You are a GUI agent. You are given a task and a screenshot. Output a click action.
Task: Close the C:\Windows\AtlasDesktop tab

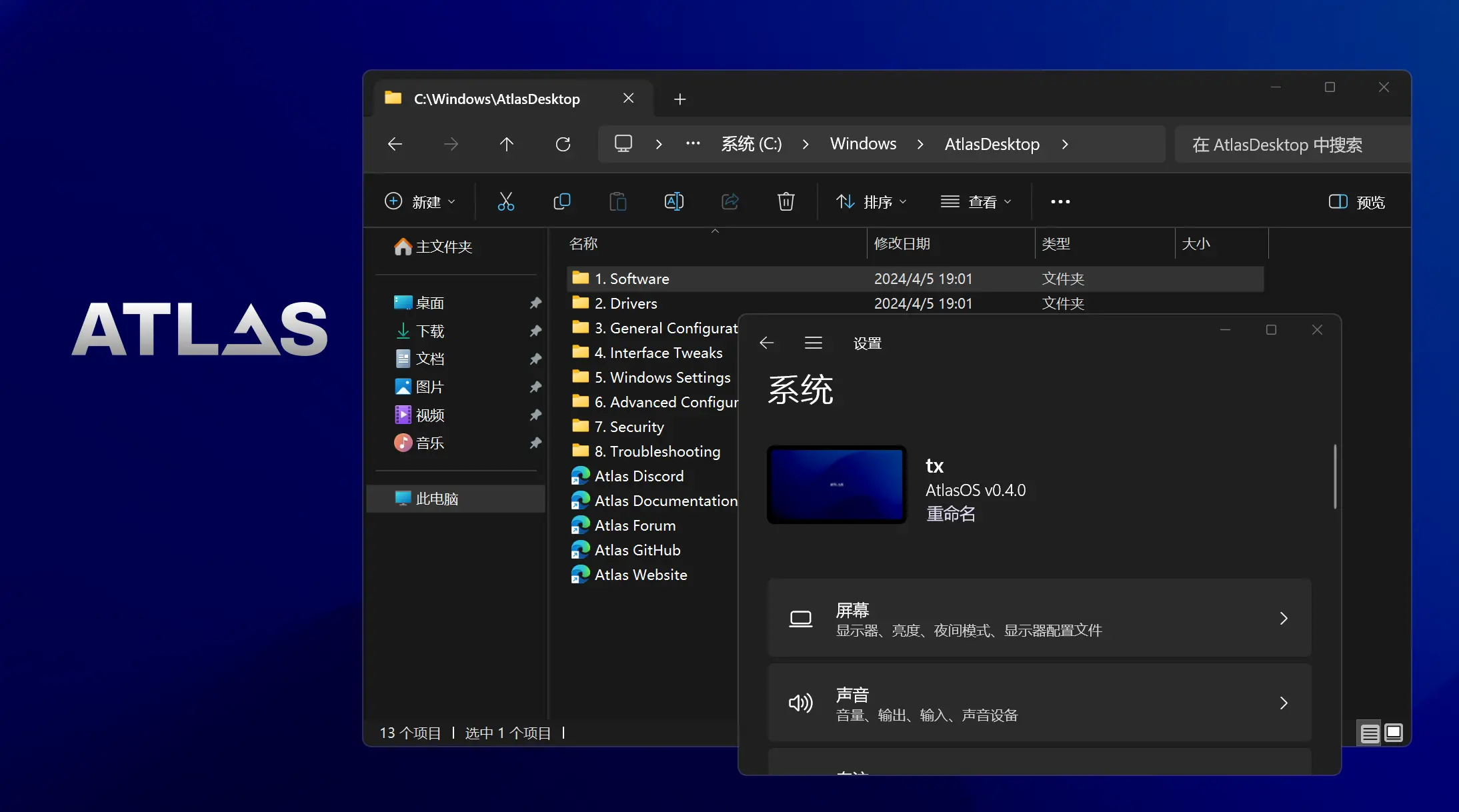[x=628, y=99]
